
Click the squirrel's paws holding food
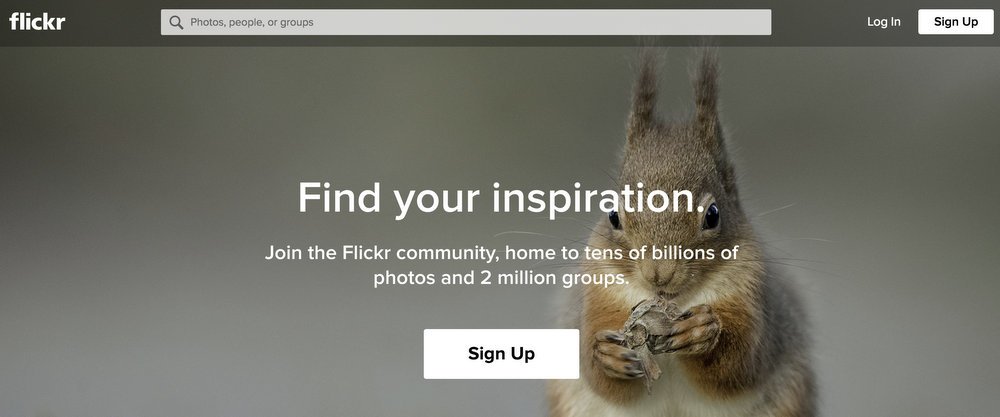coord(657,338)
